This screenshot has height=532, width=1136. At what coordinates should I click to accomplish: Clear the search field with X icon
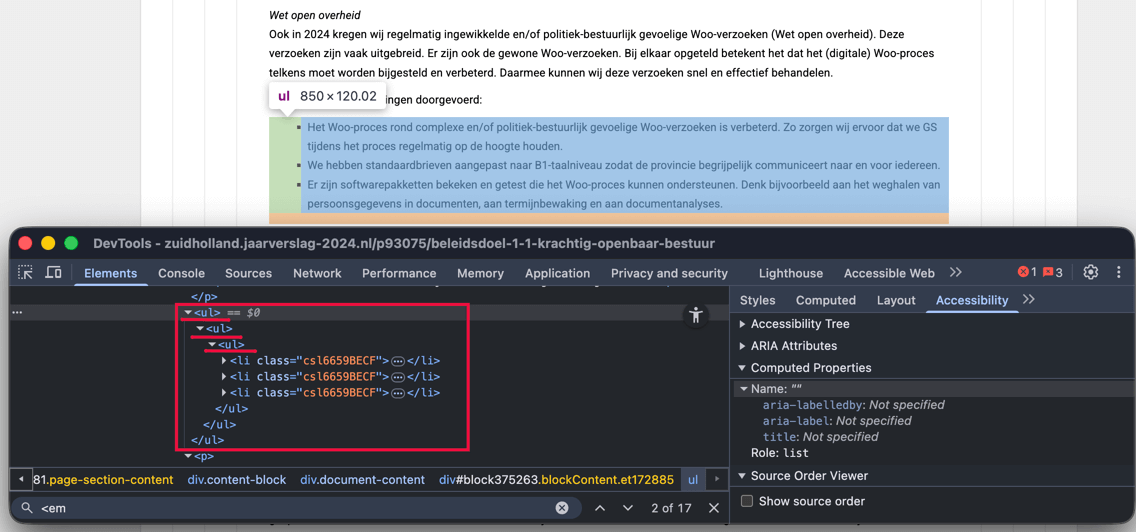(562, 508)
